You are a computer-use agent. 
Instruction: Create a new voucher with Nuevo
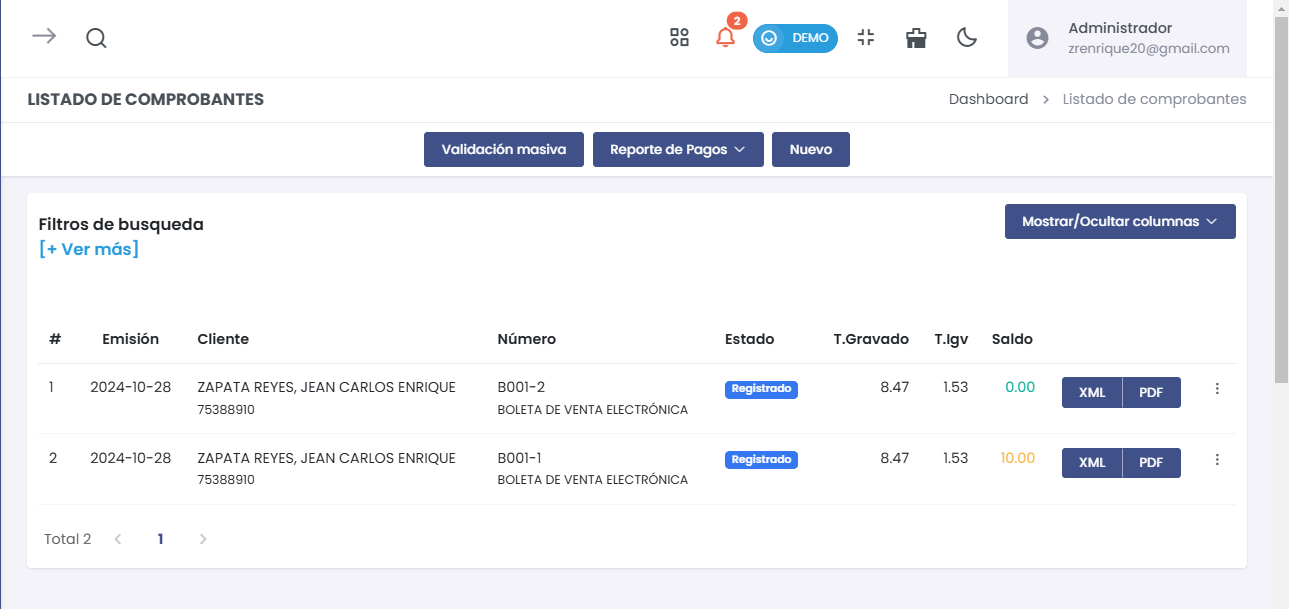811,149
